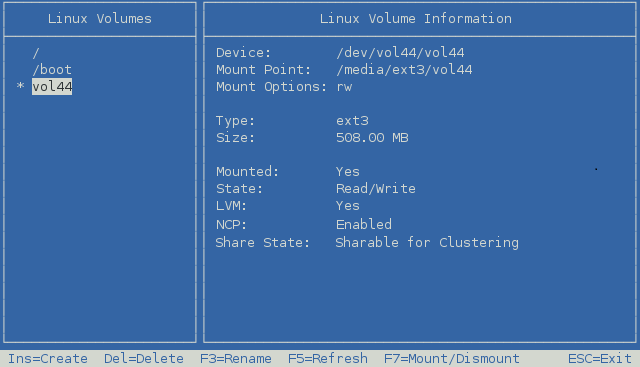Click ESC=Exit in the bottom bar

click(x=600, y=359)
